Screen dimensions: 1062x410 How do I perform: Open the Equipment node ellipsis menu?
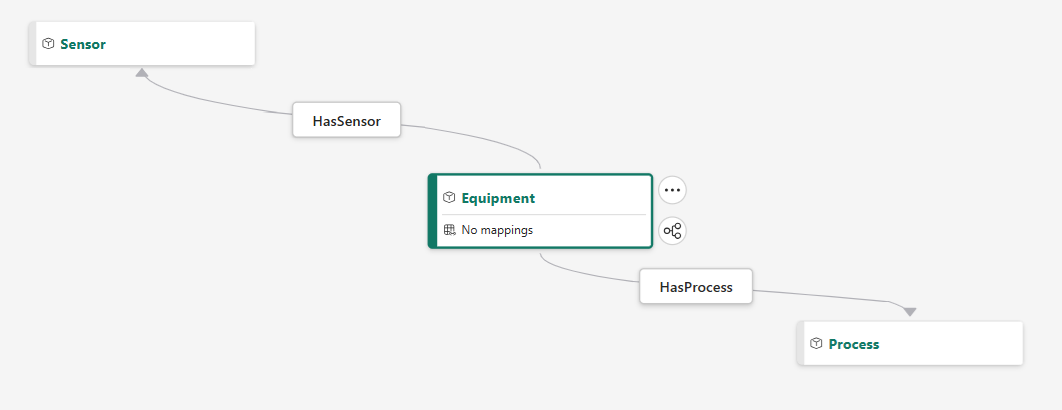tap(673, 190)
